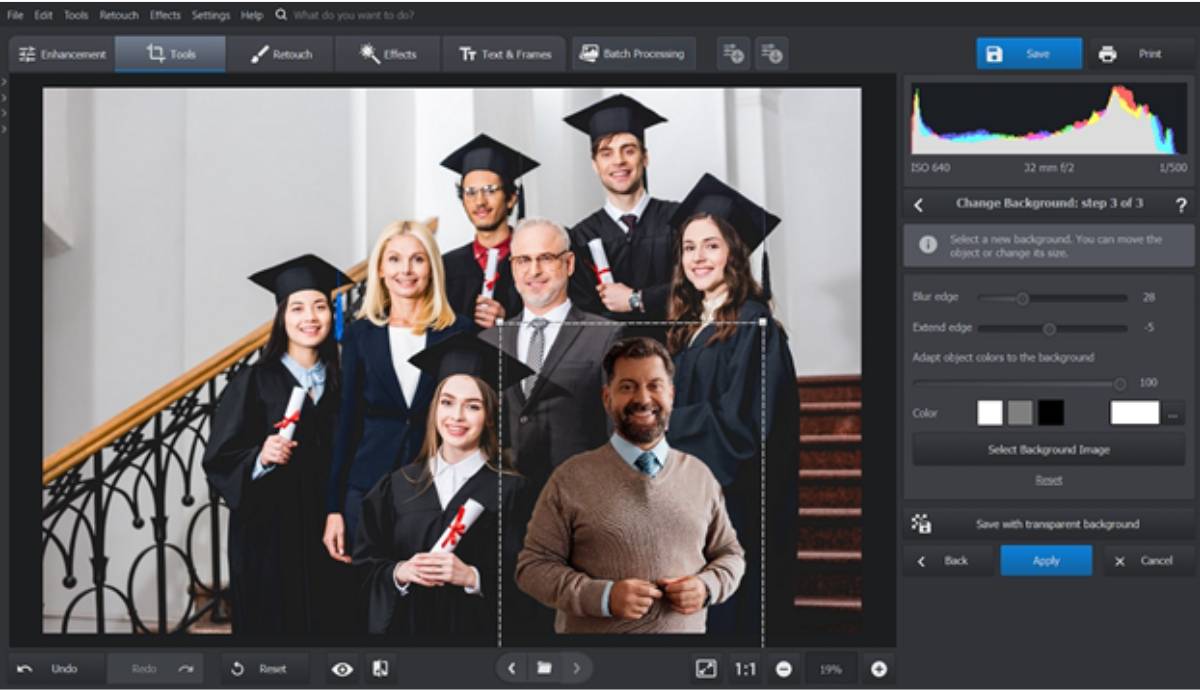This screenshot has width=1200, height=690.
Task: Go to the previous photo arrow
Action: [x=511, y=668]
